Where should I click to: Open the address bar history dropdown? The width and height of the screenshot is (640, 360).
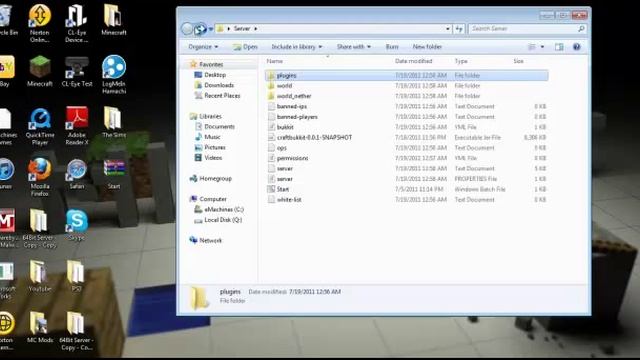448,29
